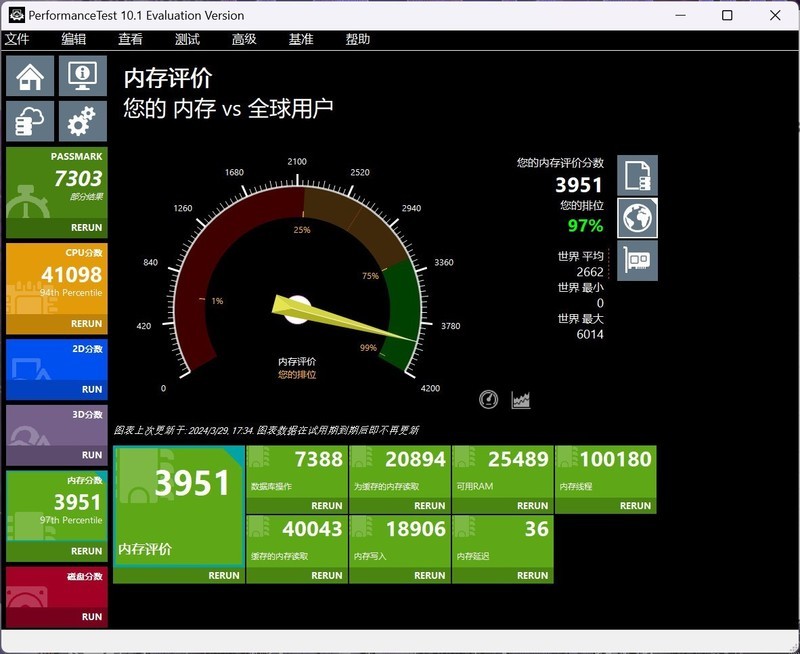Export results using the report document icon

click(x=636, y=173)
